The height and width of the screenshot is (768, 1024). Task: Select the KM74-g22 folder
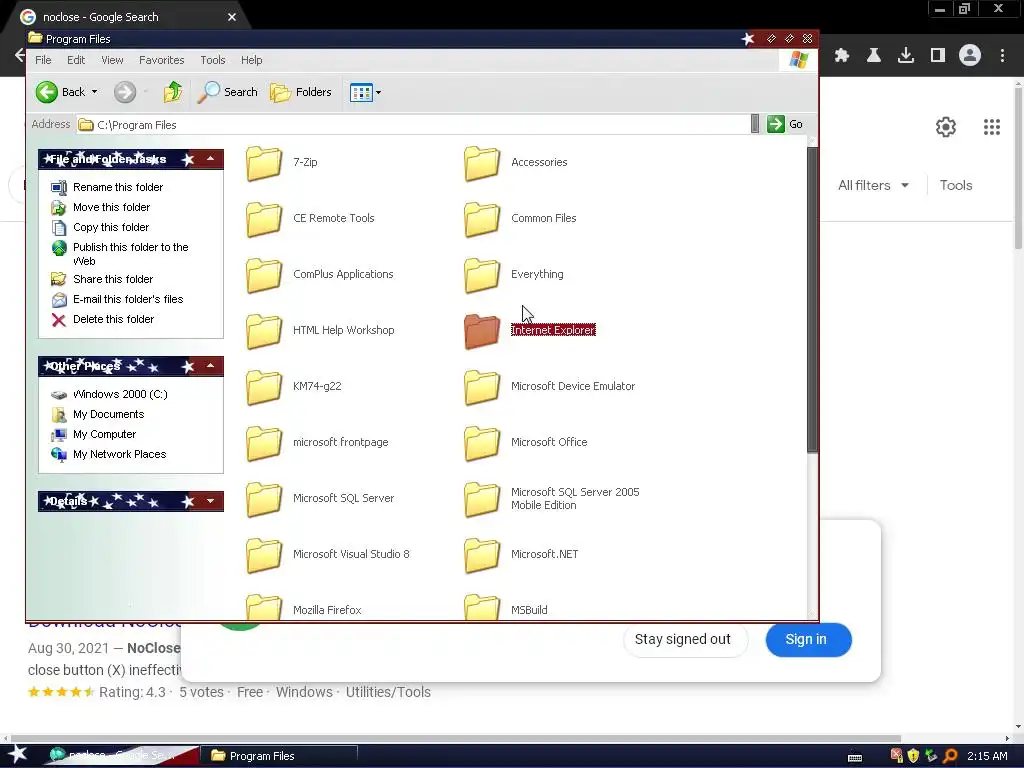264,387
